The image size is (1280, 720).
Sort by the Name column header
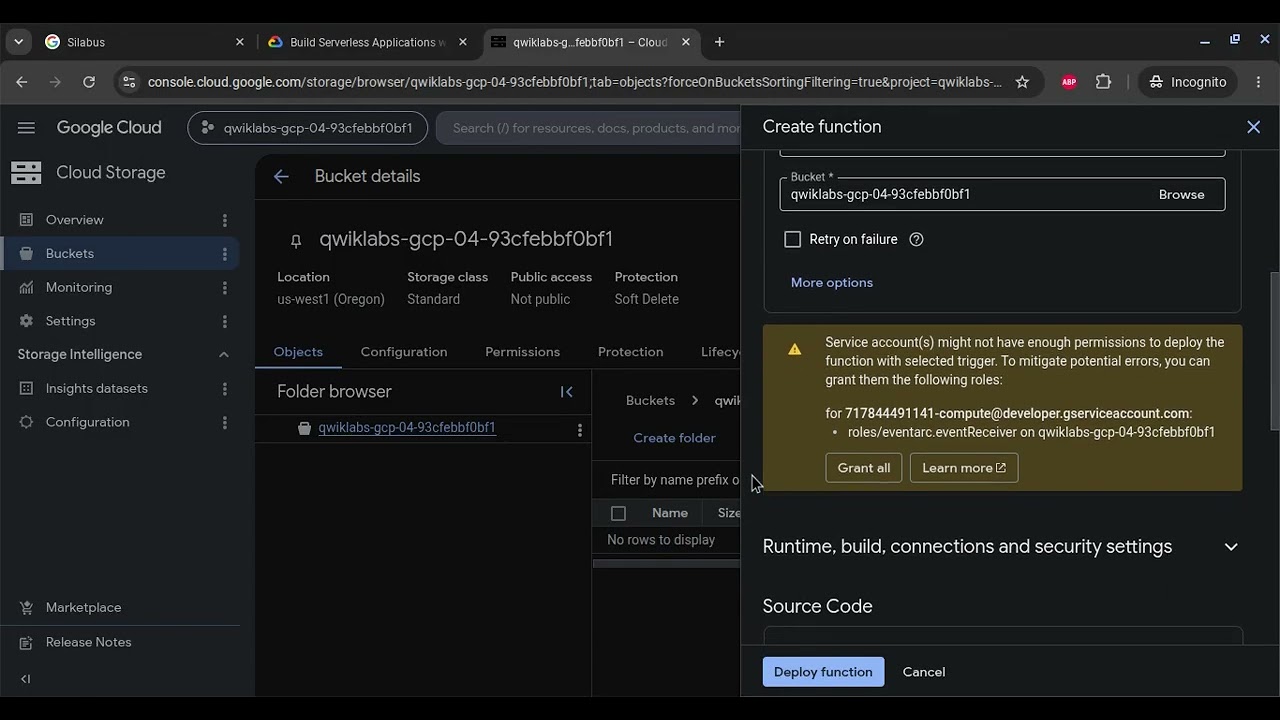[670, 513]
